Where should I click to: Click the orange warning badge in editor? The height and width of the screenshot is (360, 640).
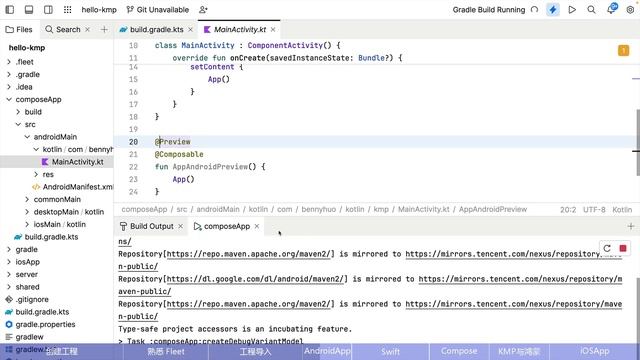point(623,51)
